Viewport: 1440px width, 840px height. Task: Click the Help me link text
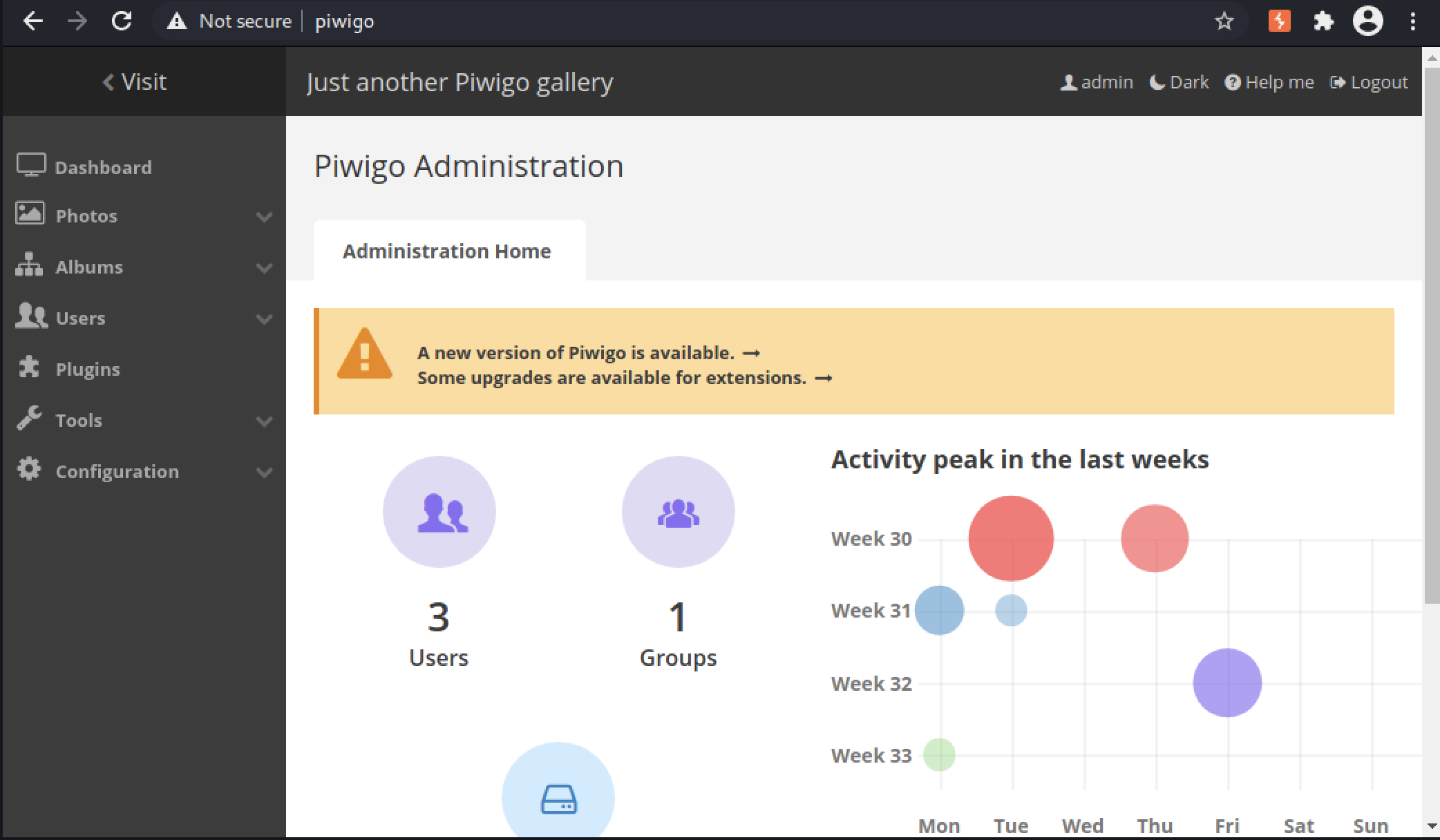[1280, 82]
